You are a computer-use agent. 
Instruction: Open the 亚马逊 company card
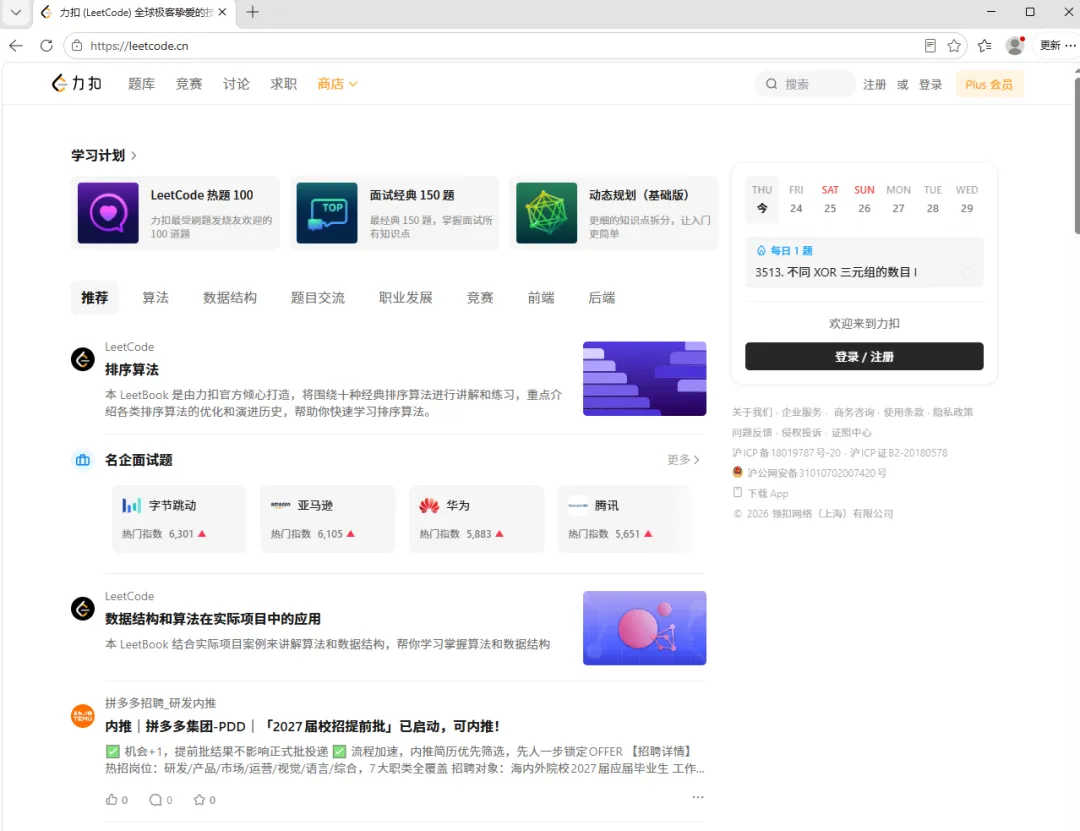click(x=328, y=519)
